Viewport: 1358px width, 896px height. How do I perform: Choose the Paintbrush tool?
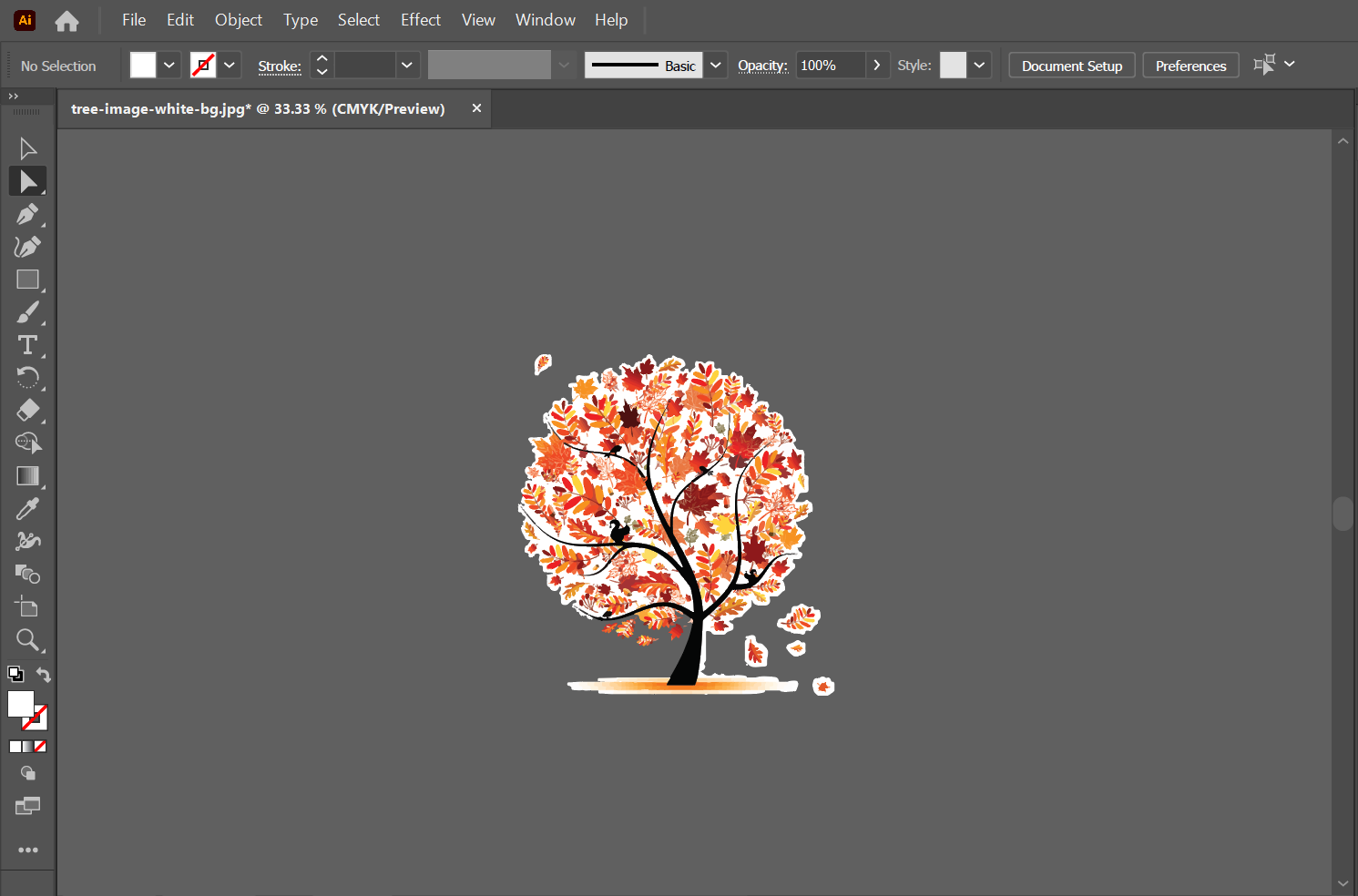click(27, 312)
